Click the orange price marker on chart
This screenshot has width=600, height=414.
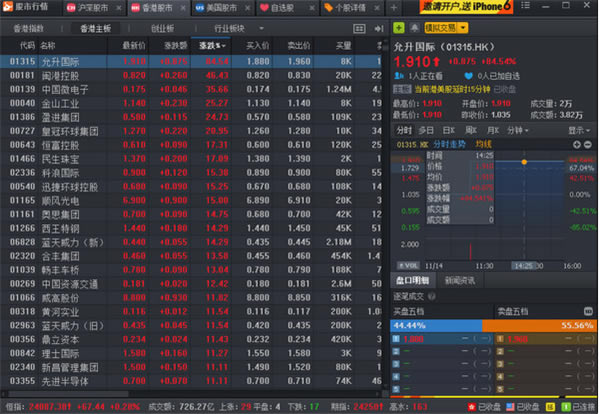click(x=524, y=162)
